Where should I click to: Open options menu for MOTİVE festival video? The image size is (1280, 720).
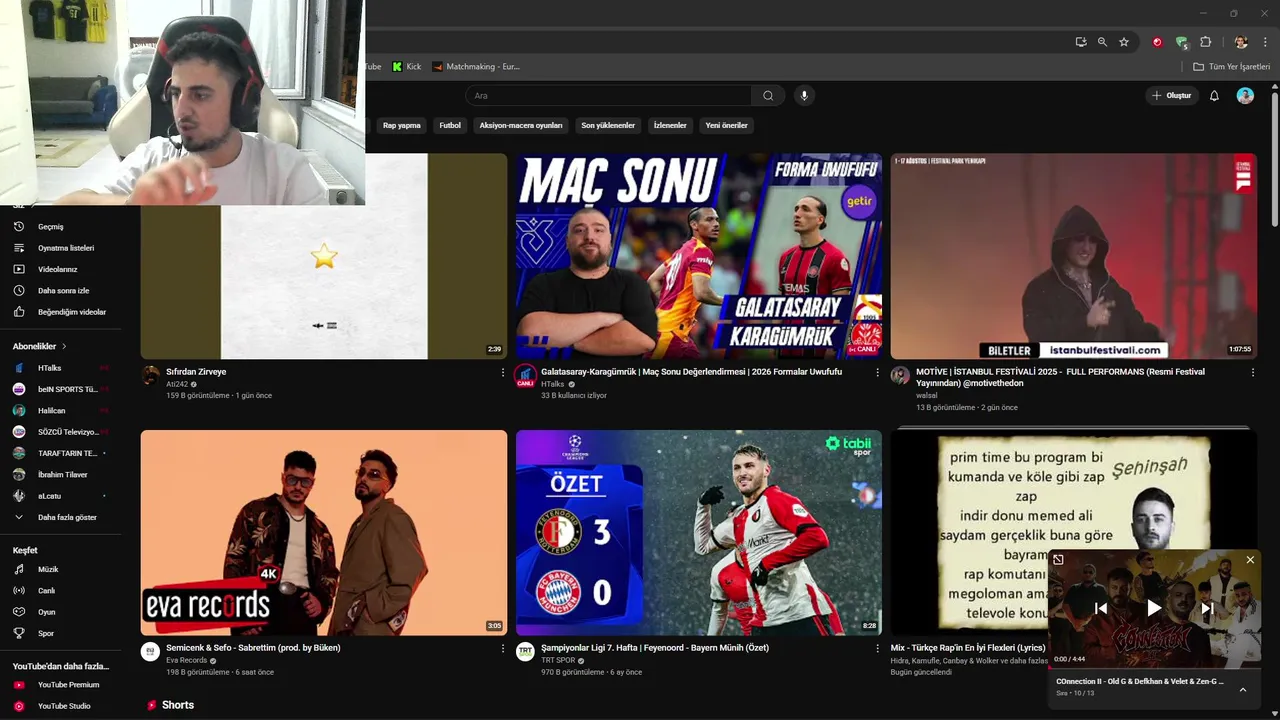(x=1253, y=372)
